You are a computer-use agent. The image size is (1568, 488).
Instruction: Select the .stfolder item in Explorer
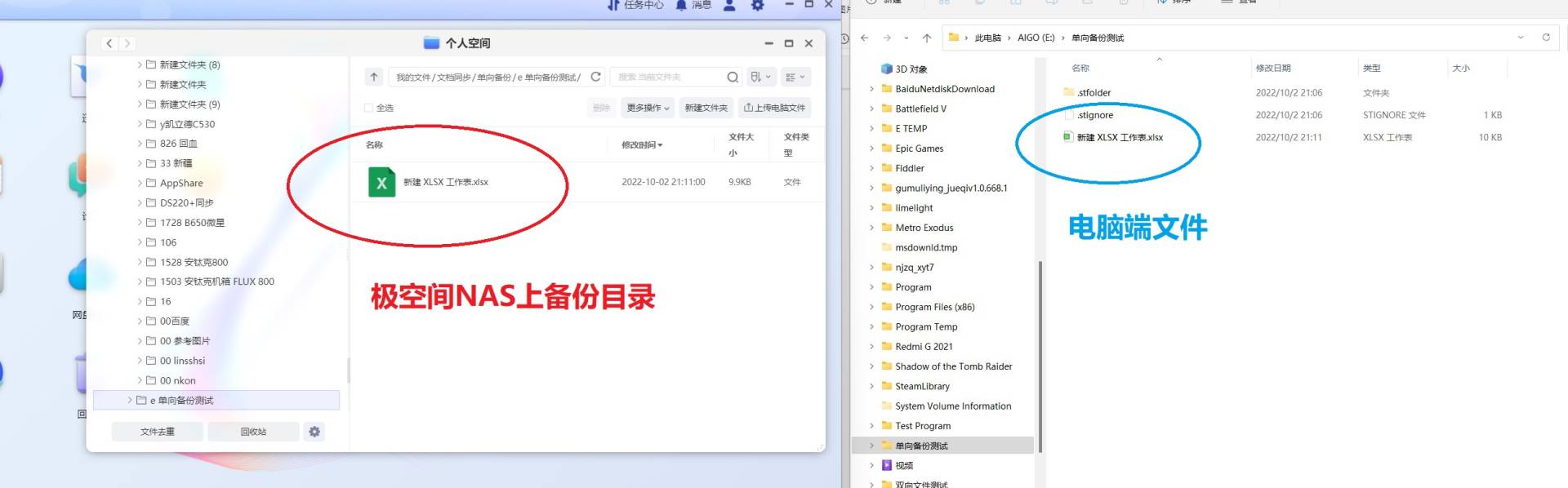pyautogui.click(x=1094, y=93)
